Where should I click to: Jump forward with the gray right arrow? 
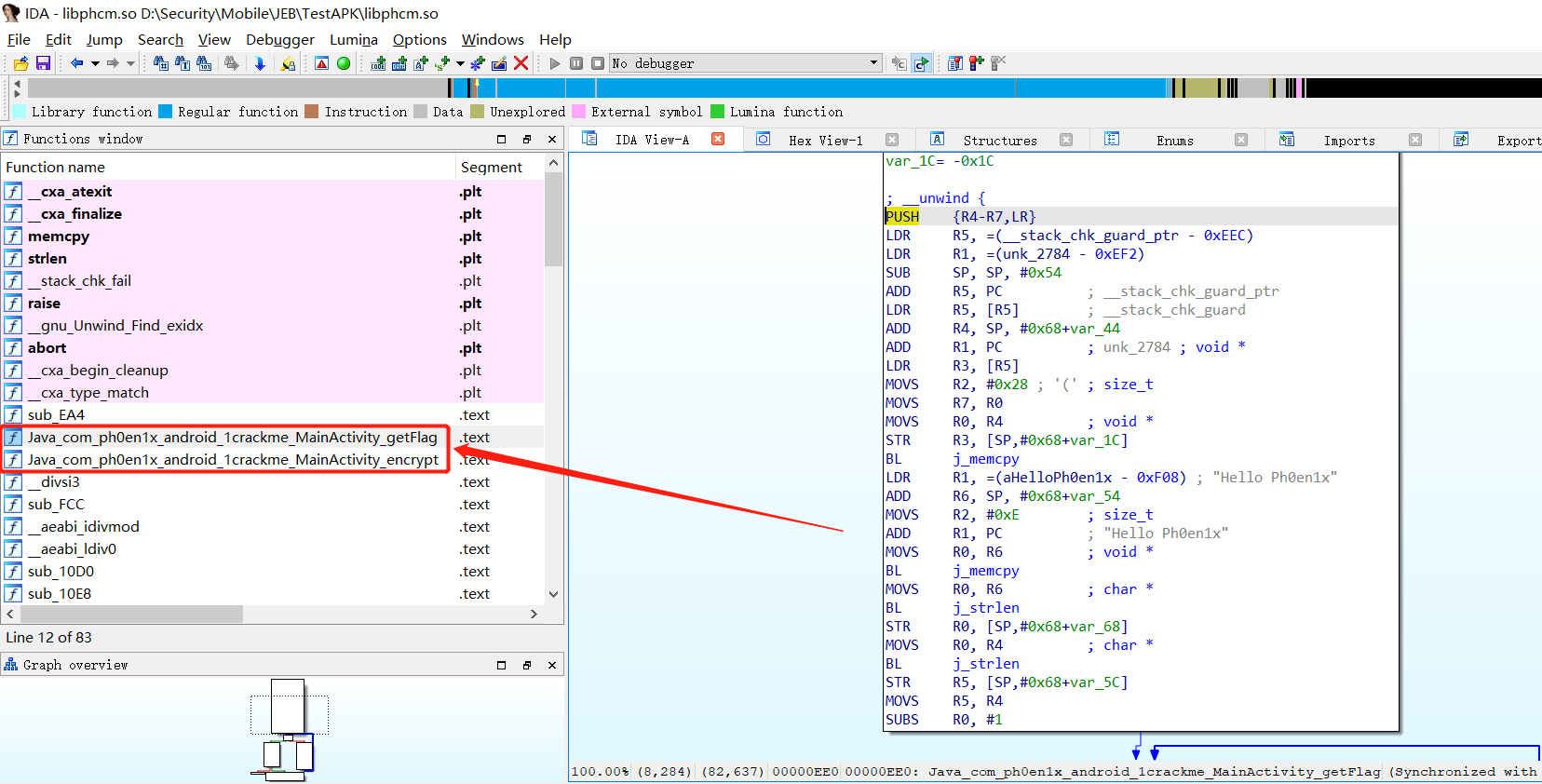pyautogui.click(x=113, y=63)
